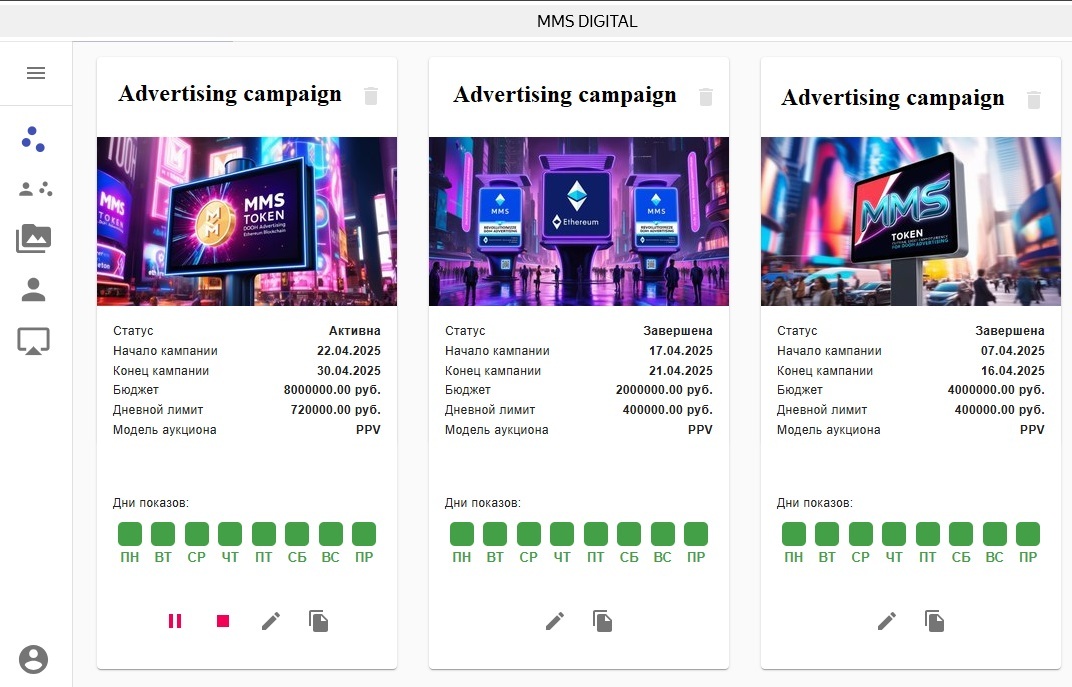Screen dimensions: 1072x687
Task: Open red MMS Token billboard image
Action: click(911, 221)
